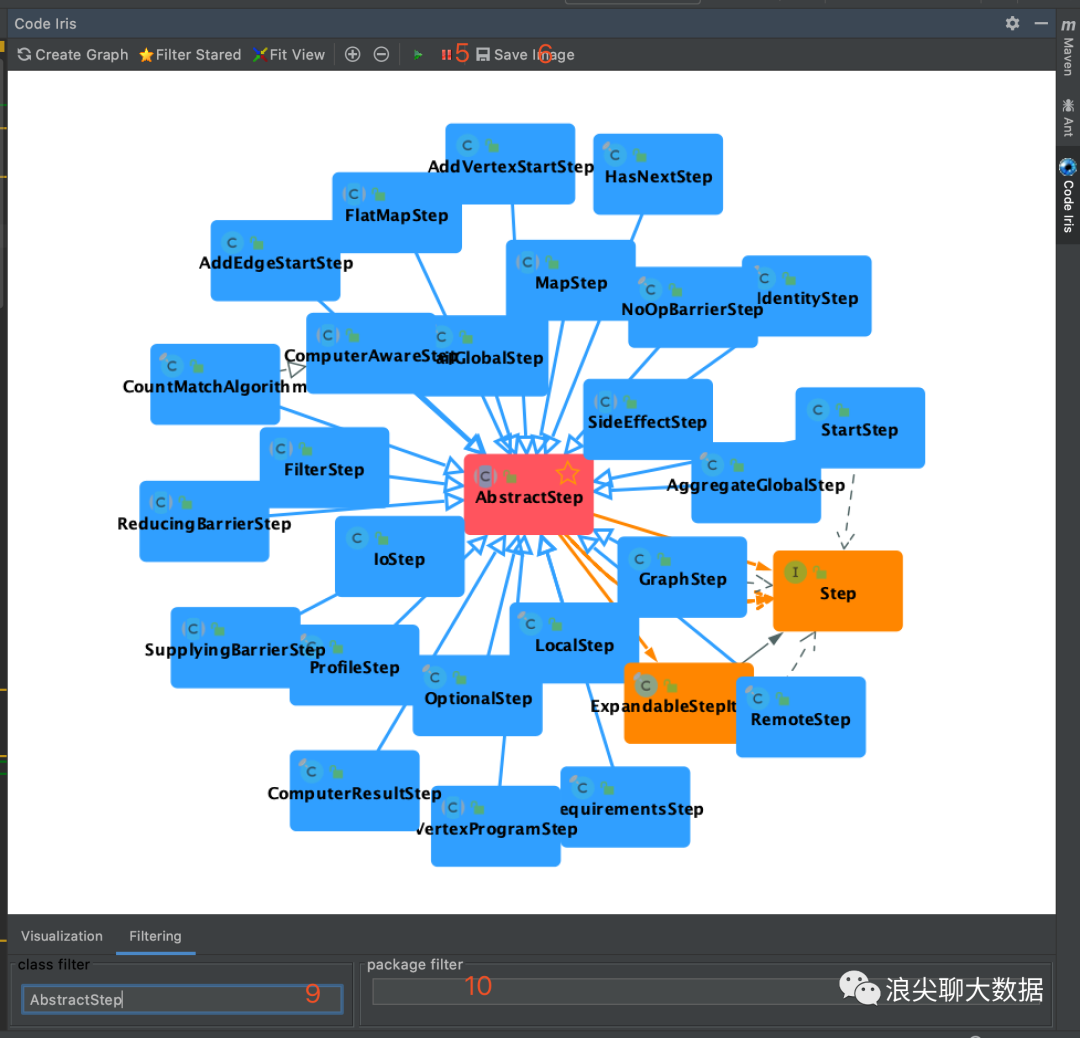Screen dimensions: 1080x1038
Task: Click the Create Graph refresh icon
Action: [x=22, y=54]
